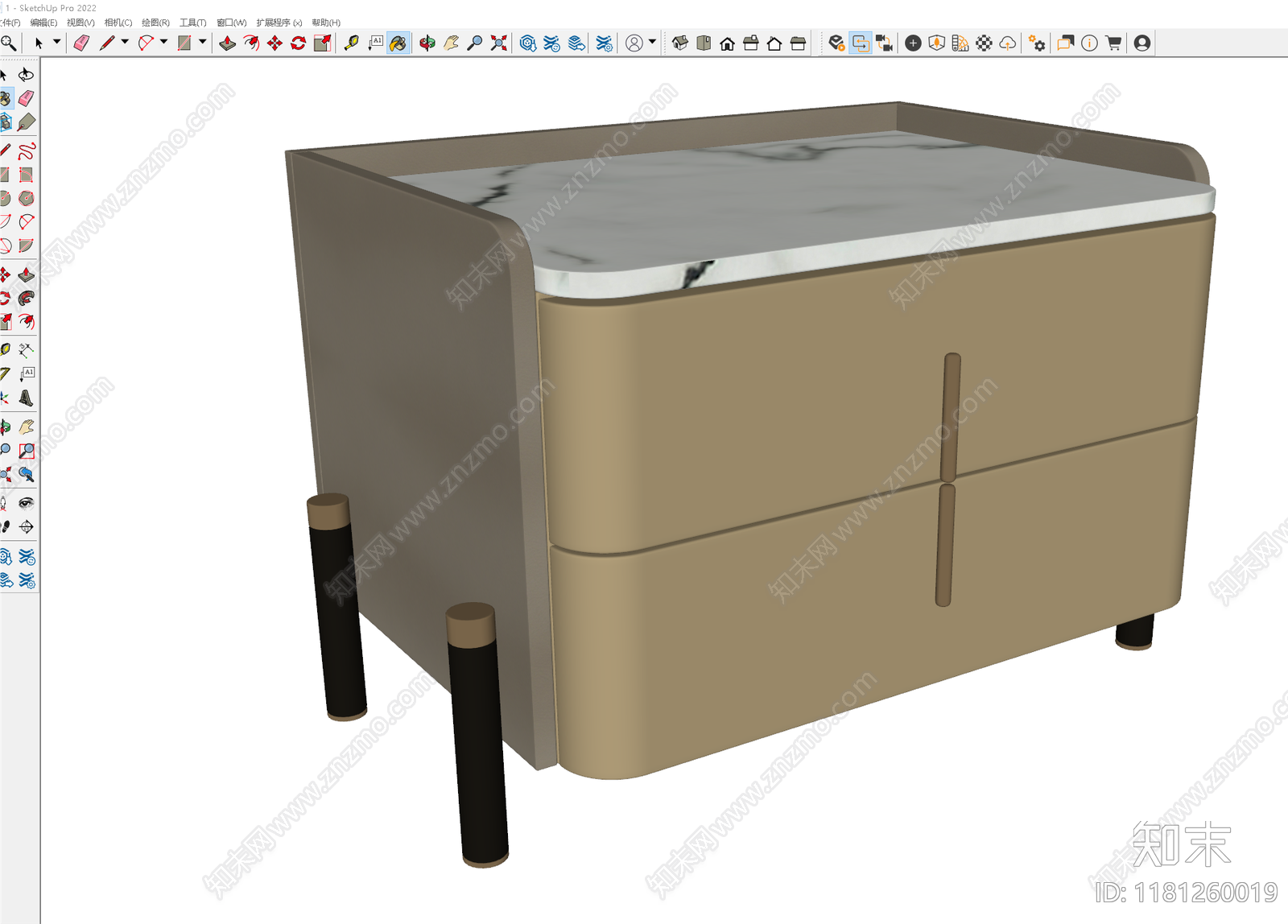Open the shopping cart icon
Screen dimensions: 1288x924
pyautogui.click(x=1113, y=43)
